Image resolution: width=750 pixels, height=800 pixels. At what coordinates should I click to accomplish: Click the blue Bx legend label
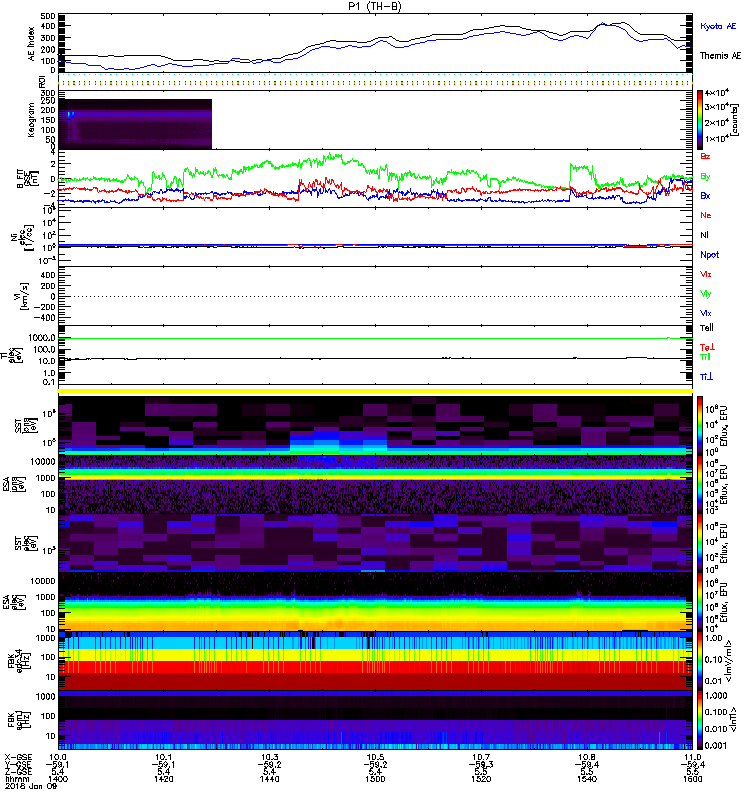click(x=705, y=195)
